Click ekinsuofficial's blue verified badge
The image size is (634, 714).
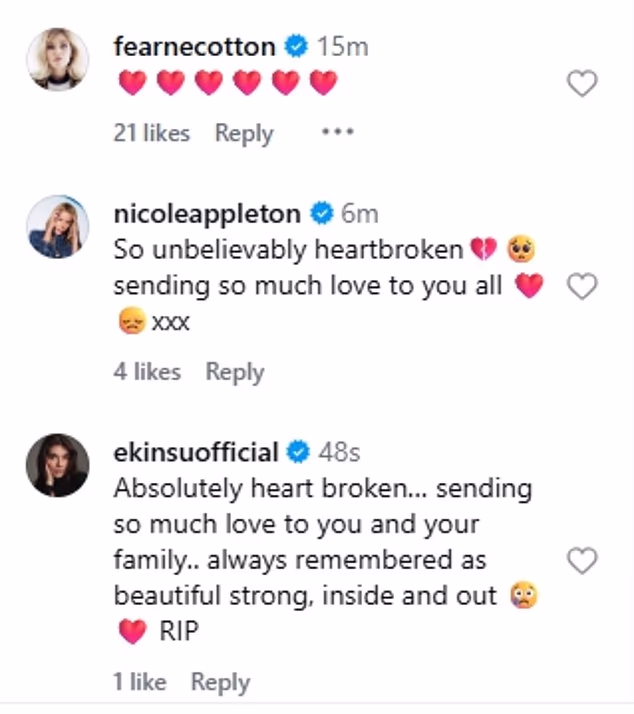point(298,452)
